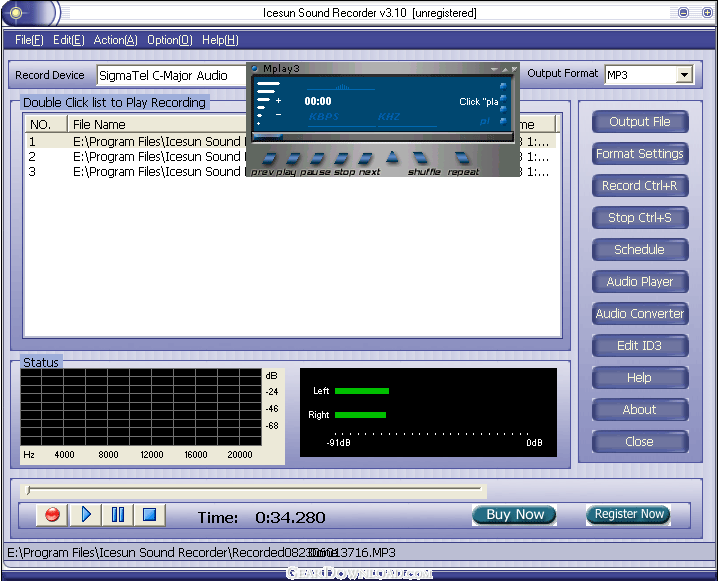Viewport: 719px width, 581px height.
Task: Skip to next track in Mplay3
Action: 365,159
